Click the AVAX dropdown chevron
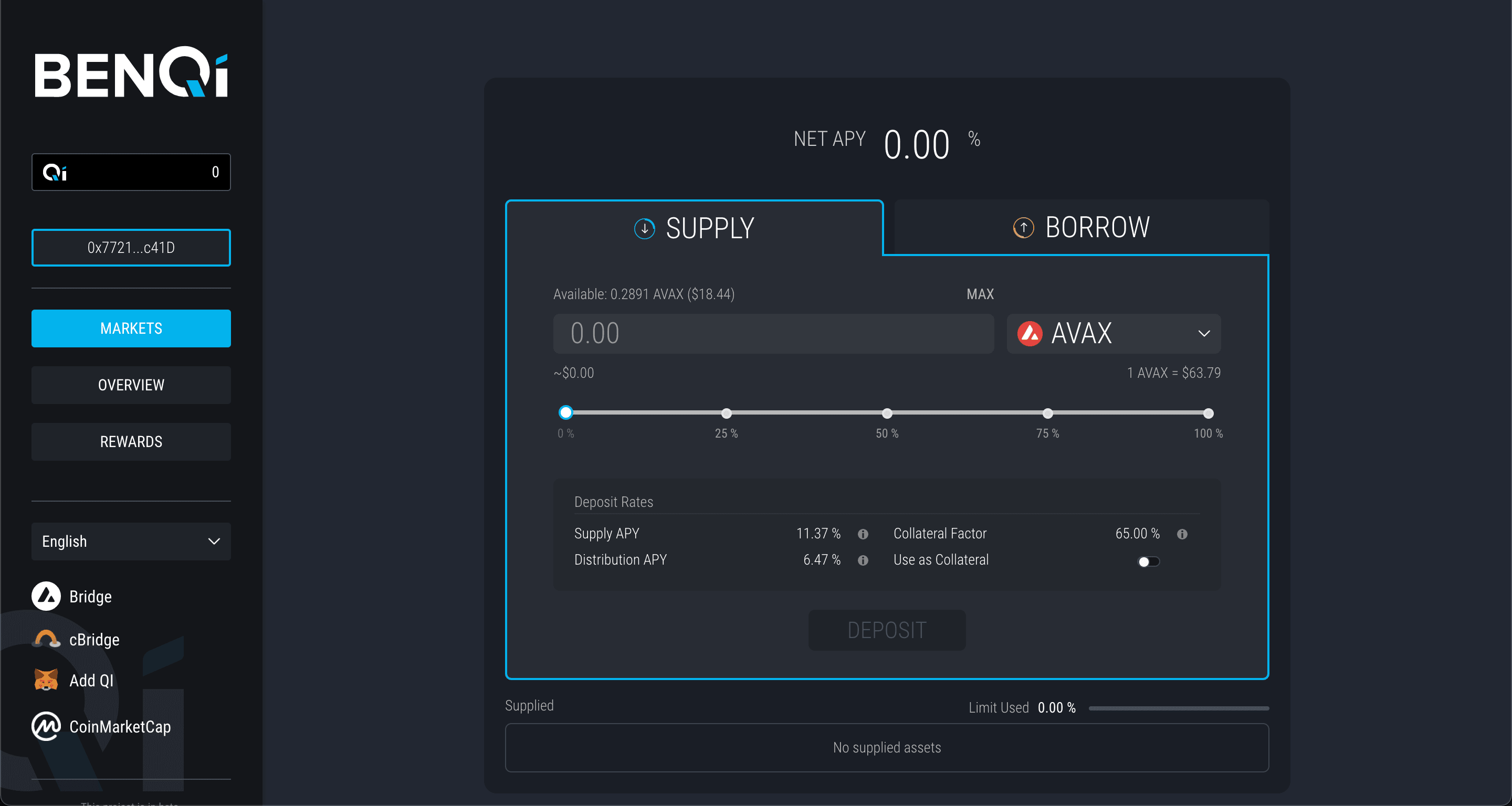 click(1204, 334)
